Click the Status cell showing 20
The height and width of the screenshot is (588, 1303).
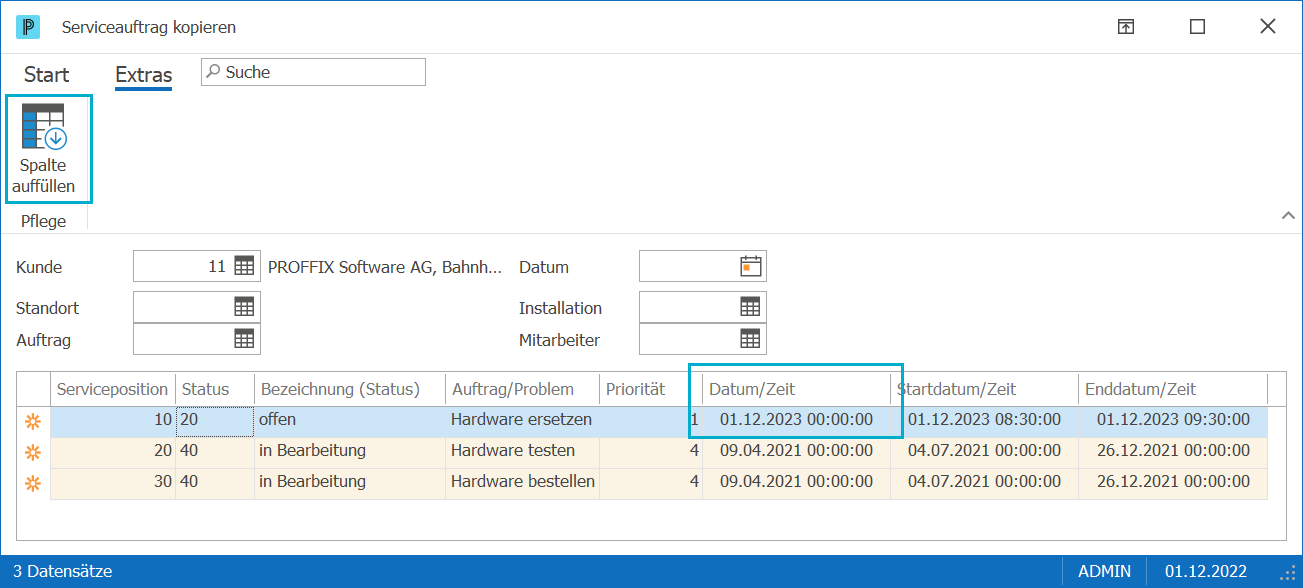tap(215, 420)
